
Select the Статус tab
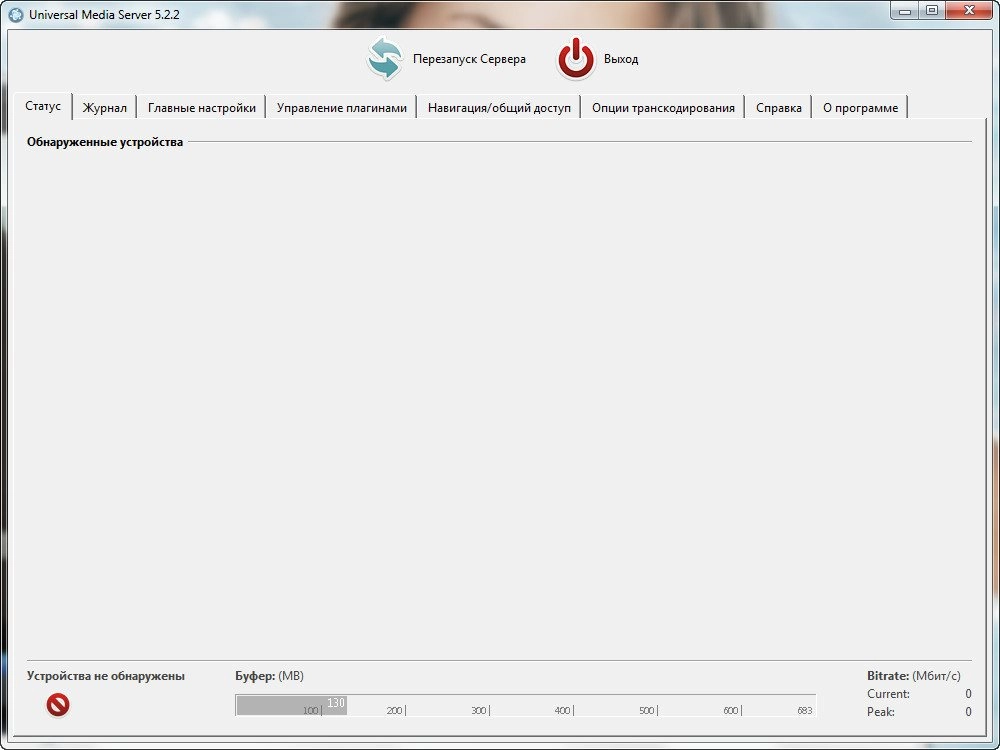point(43,107)
